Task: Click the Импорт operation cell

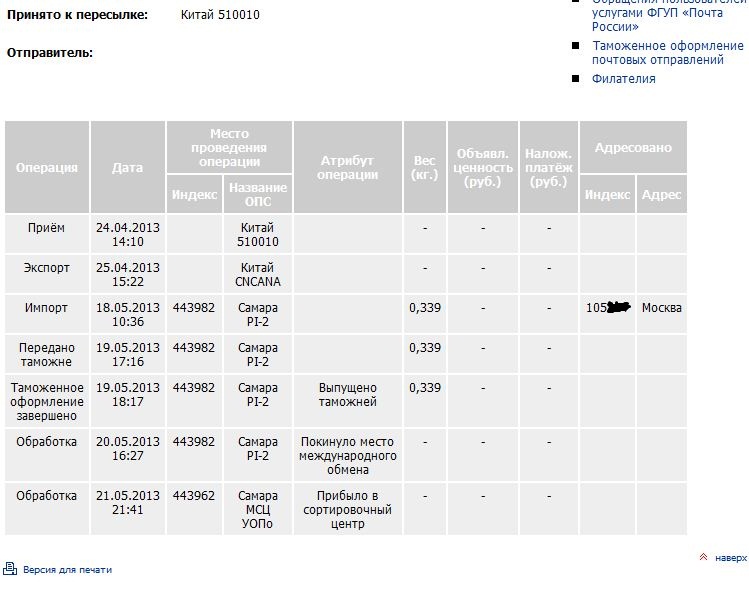Action: coord(47,314)
